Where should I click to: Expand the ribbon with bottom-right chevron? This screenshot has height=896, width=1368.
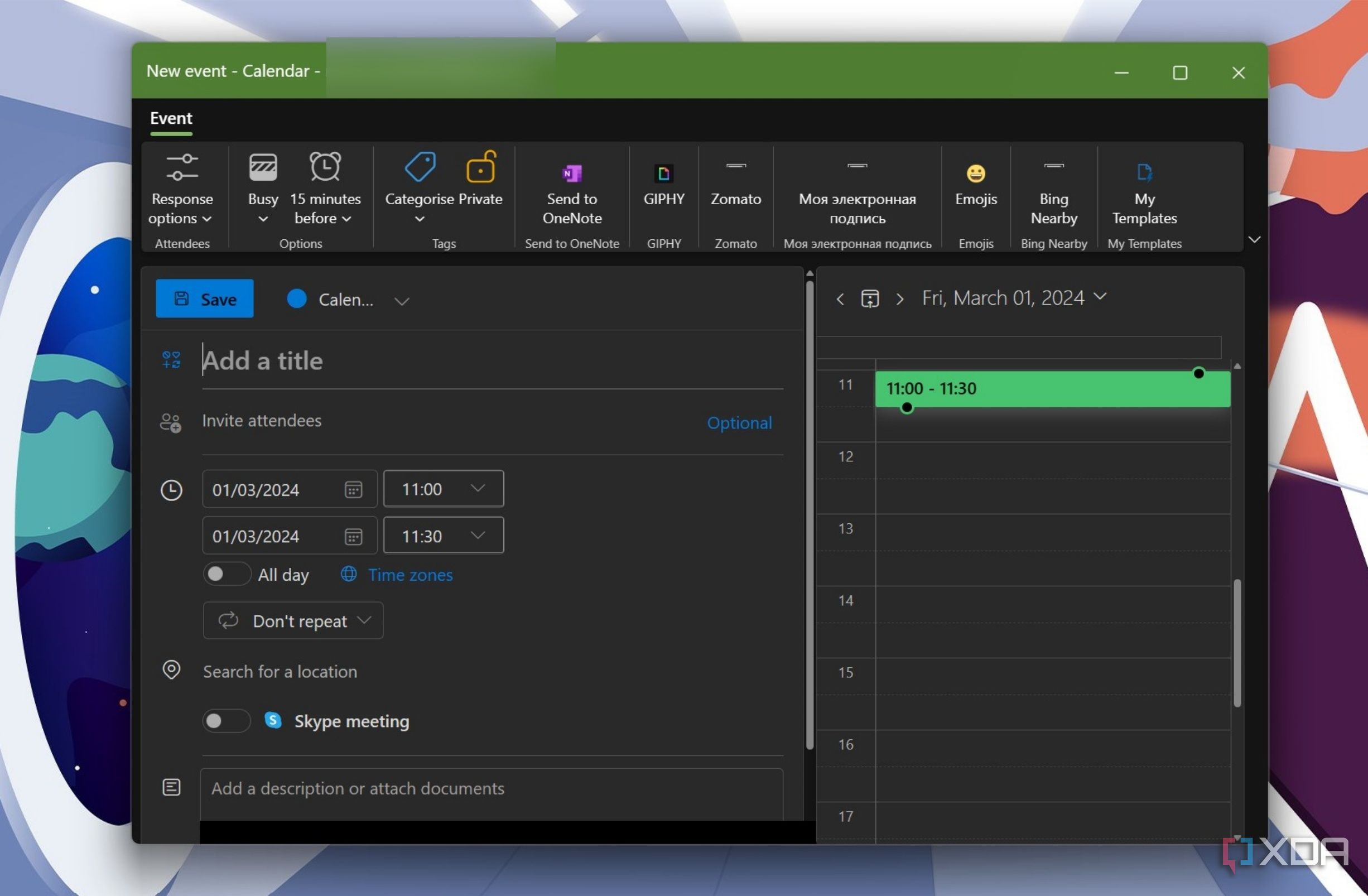(x=1254, y=239)
